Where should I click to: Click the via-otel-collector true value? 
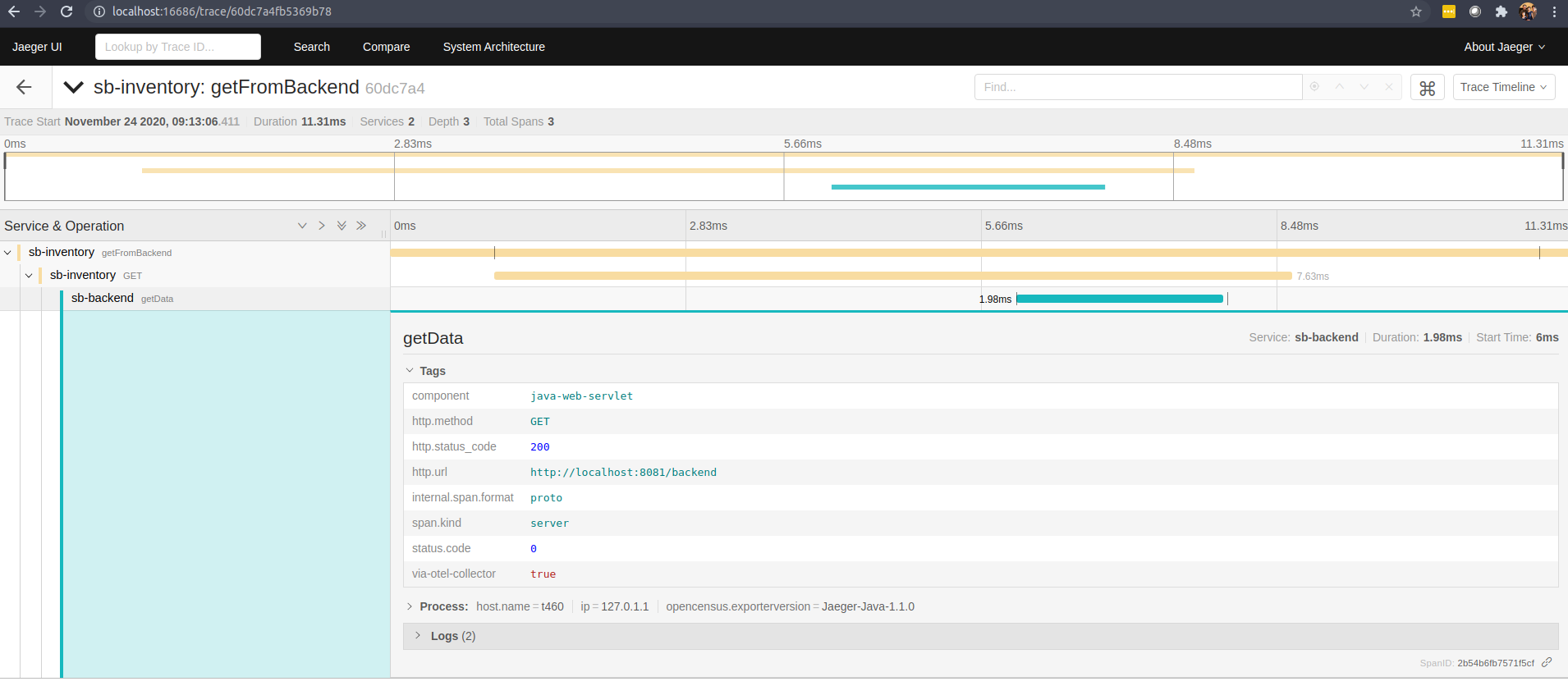pos(543,574)
